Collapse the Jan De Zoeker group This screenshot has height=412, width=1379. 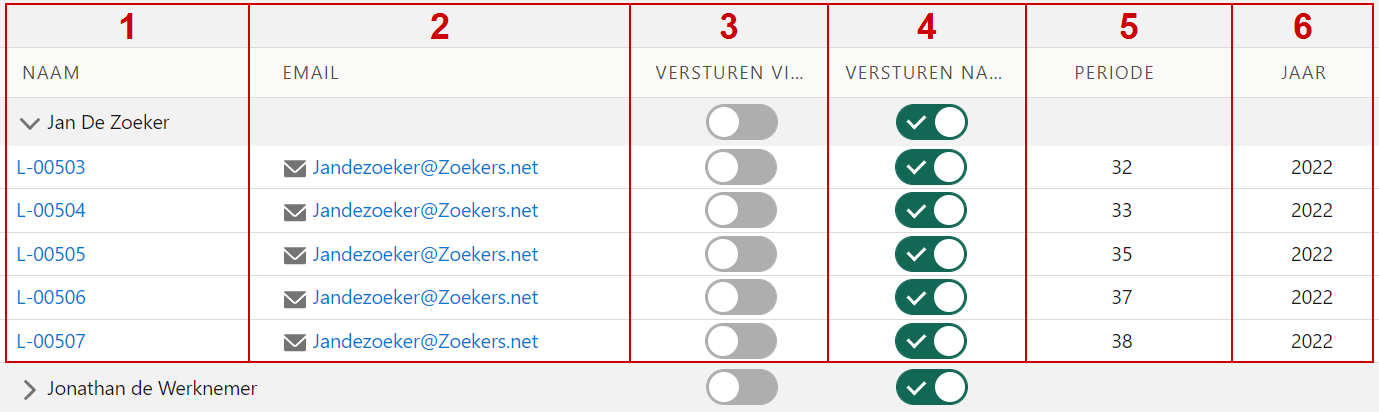point(30,123)
